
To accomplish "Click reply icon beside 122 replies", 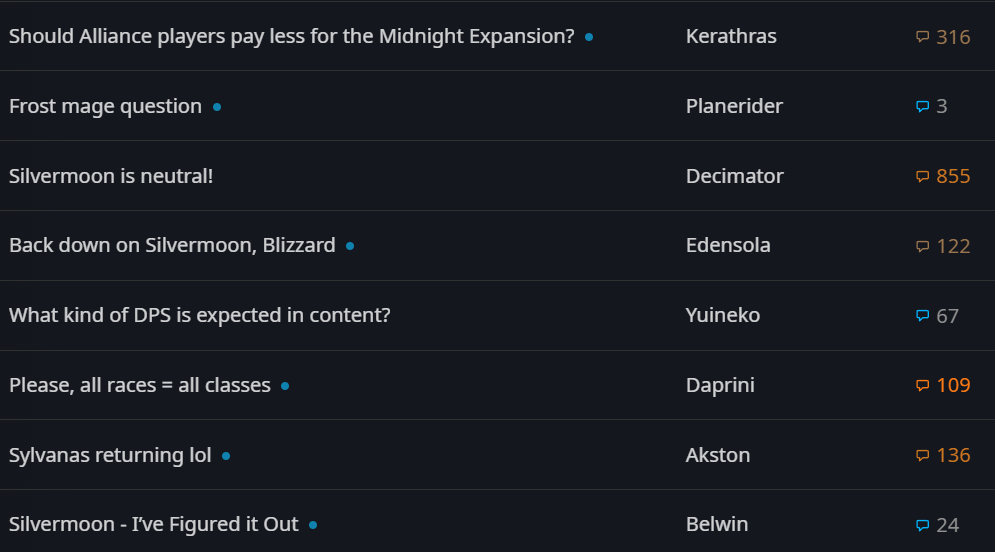I will [x=922, y=246].
